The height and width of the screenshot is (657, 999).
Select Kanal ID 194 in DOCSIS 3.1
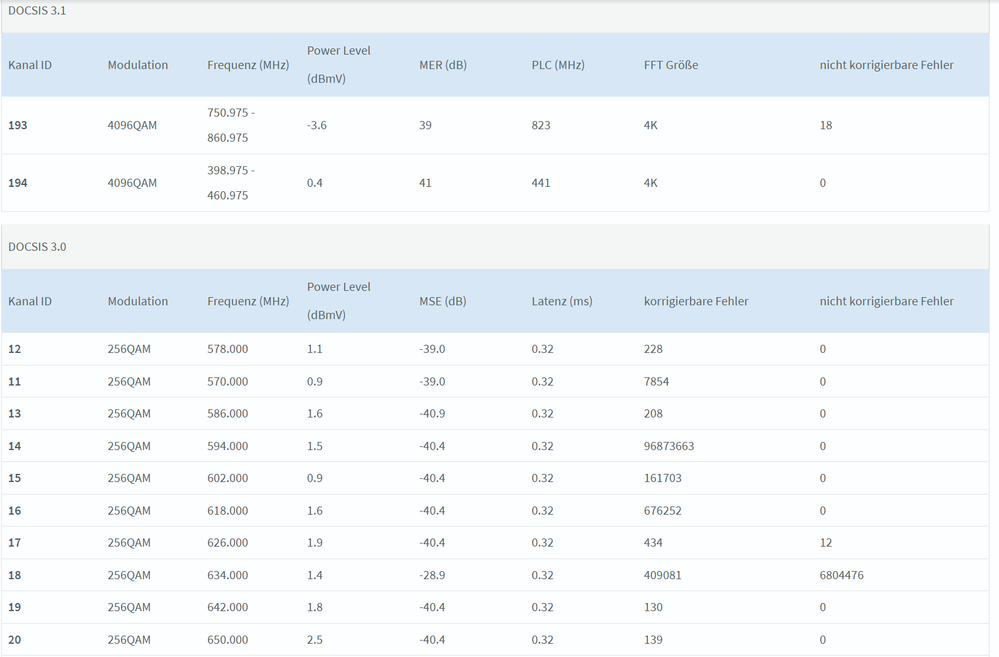pos(18,183)
